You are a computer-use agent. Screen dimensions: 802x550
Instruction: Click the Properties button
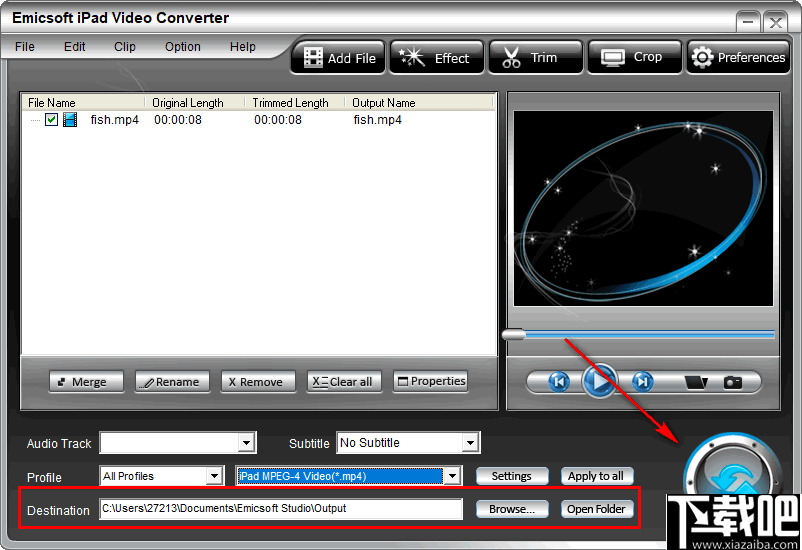(x=431, y=382)
